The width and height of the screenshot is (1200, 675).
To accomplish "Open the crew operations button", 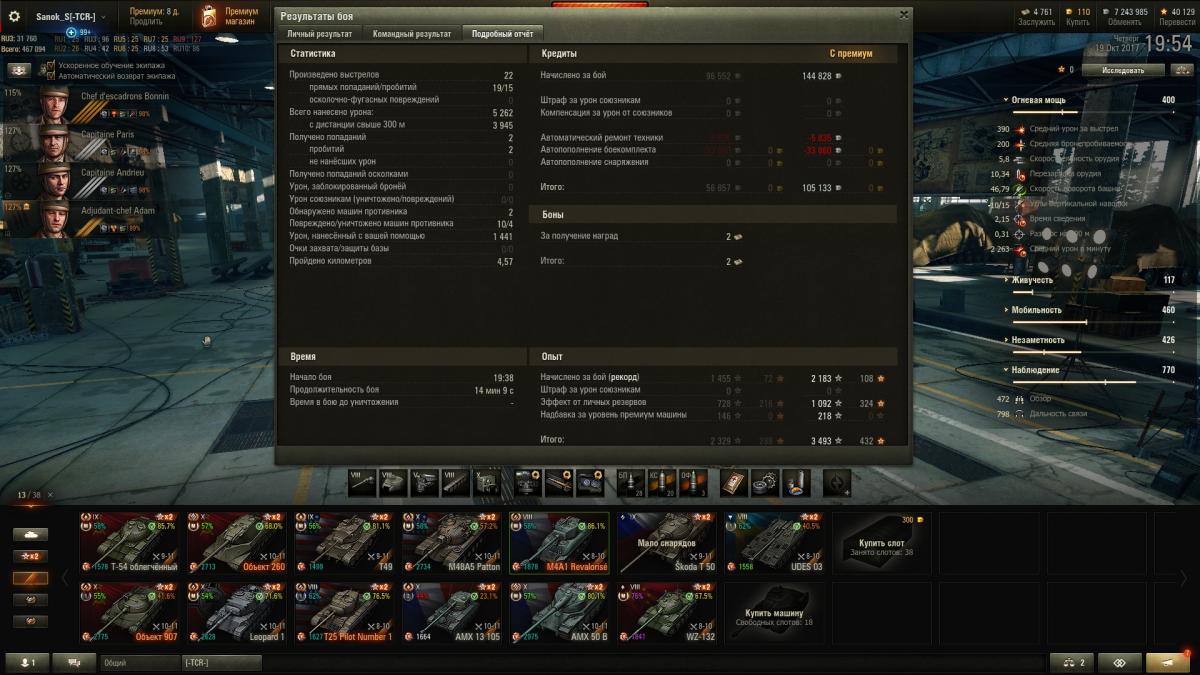I will click(20, 70).
